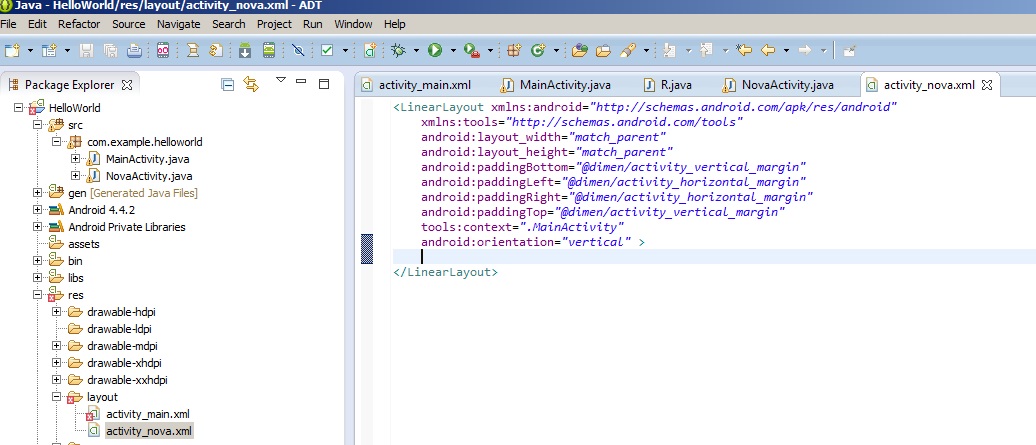Collapse the res folder node

[37, 295]
